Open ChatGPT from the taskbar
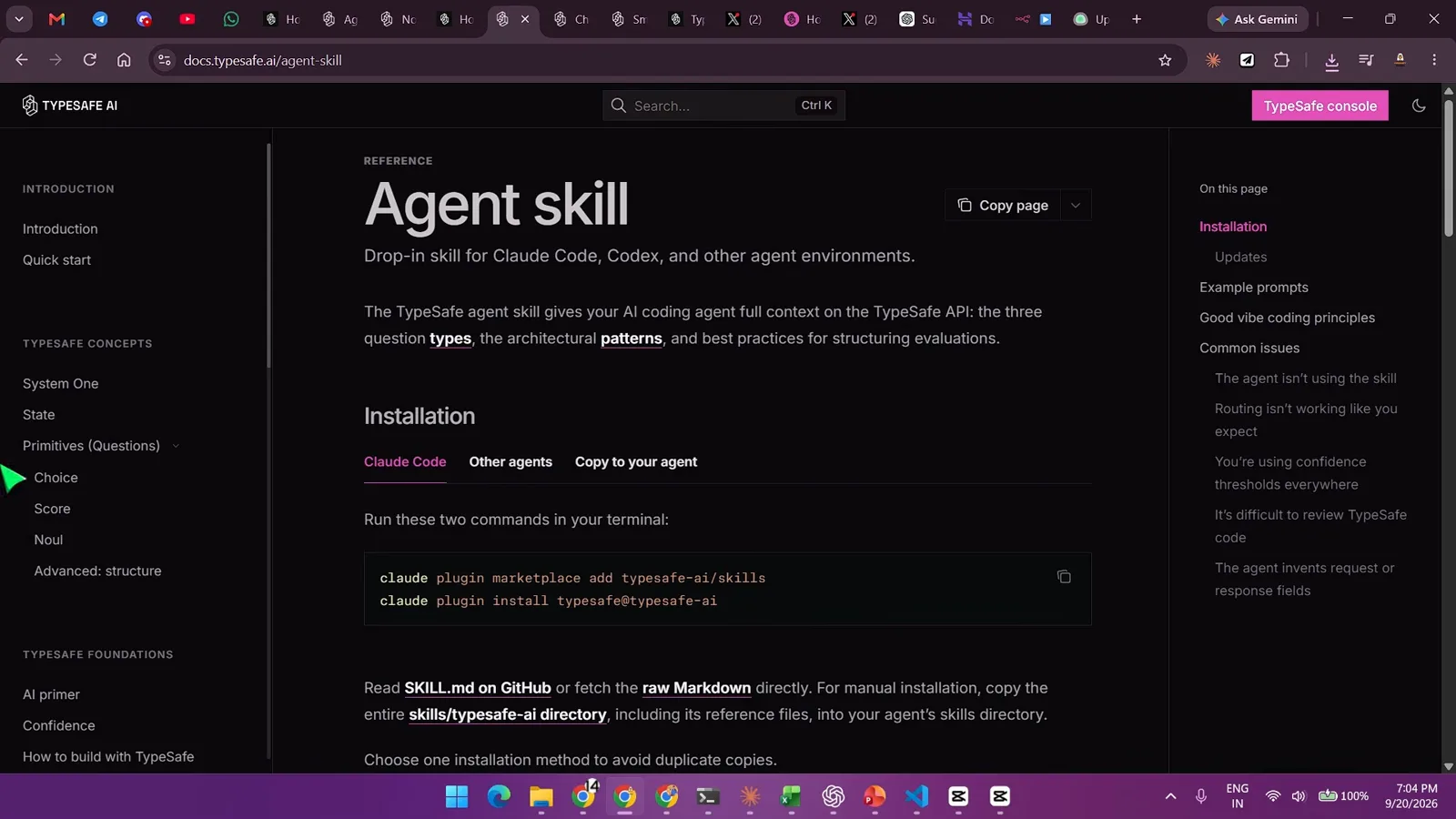1456x819 pixels. 833,797
